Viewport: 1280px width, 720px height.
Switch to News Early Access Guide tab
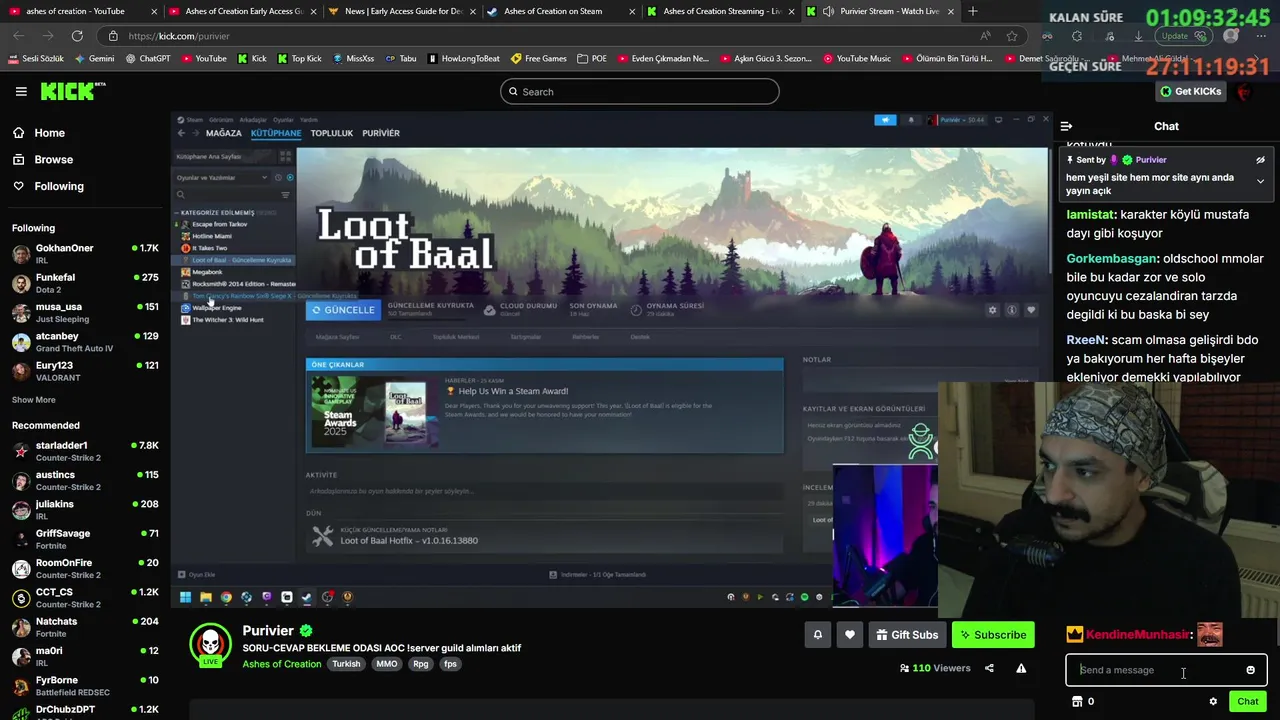400,11
